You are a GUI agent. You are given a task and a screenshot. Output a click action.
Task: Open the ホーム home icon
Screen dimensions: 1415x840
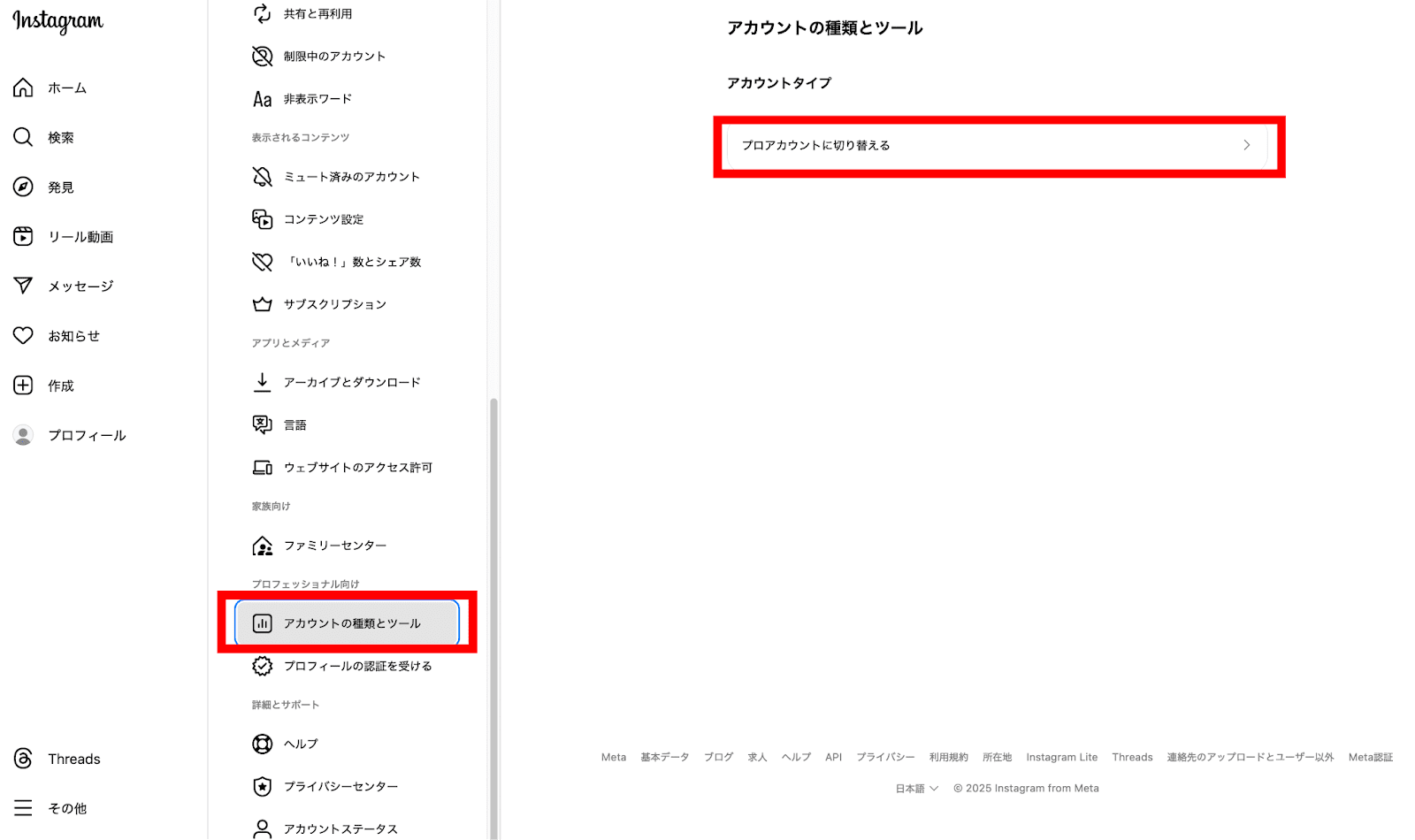pos(23,88)
